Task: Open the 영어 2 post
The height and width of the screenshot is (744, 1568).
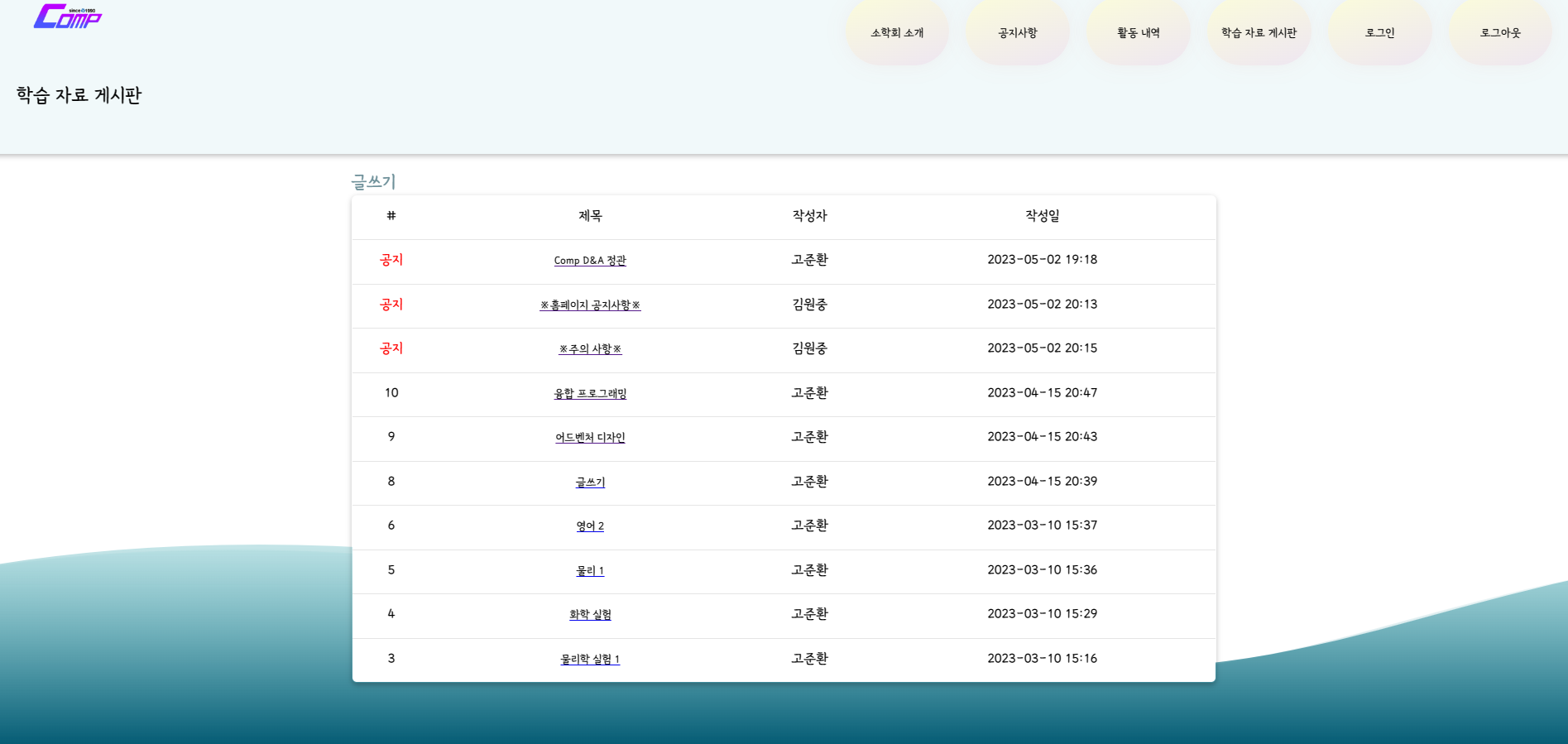Action: pyautogui.click(x=590, y=526)
